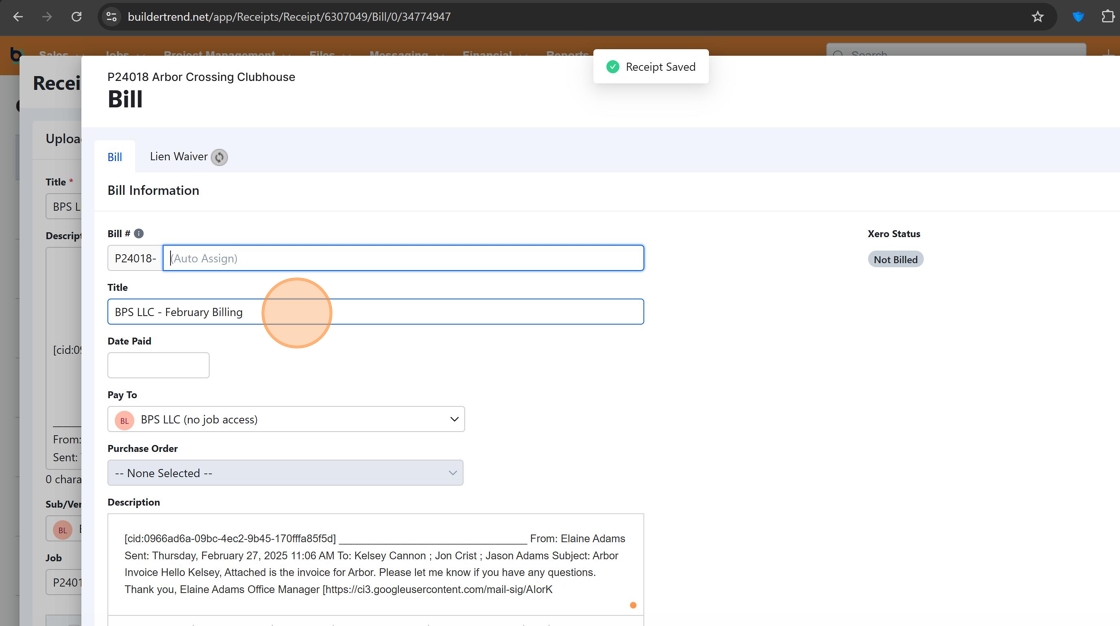Click the browser forward arrow
1120x626 pixels.
click(x=47, y=16)
